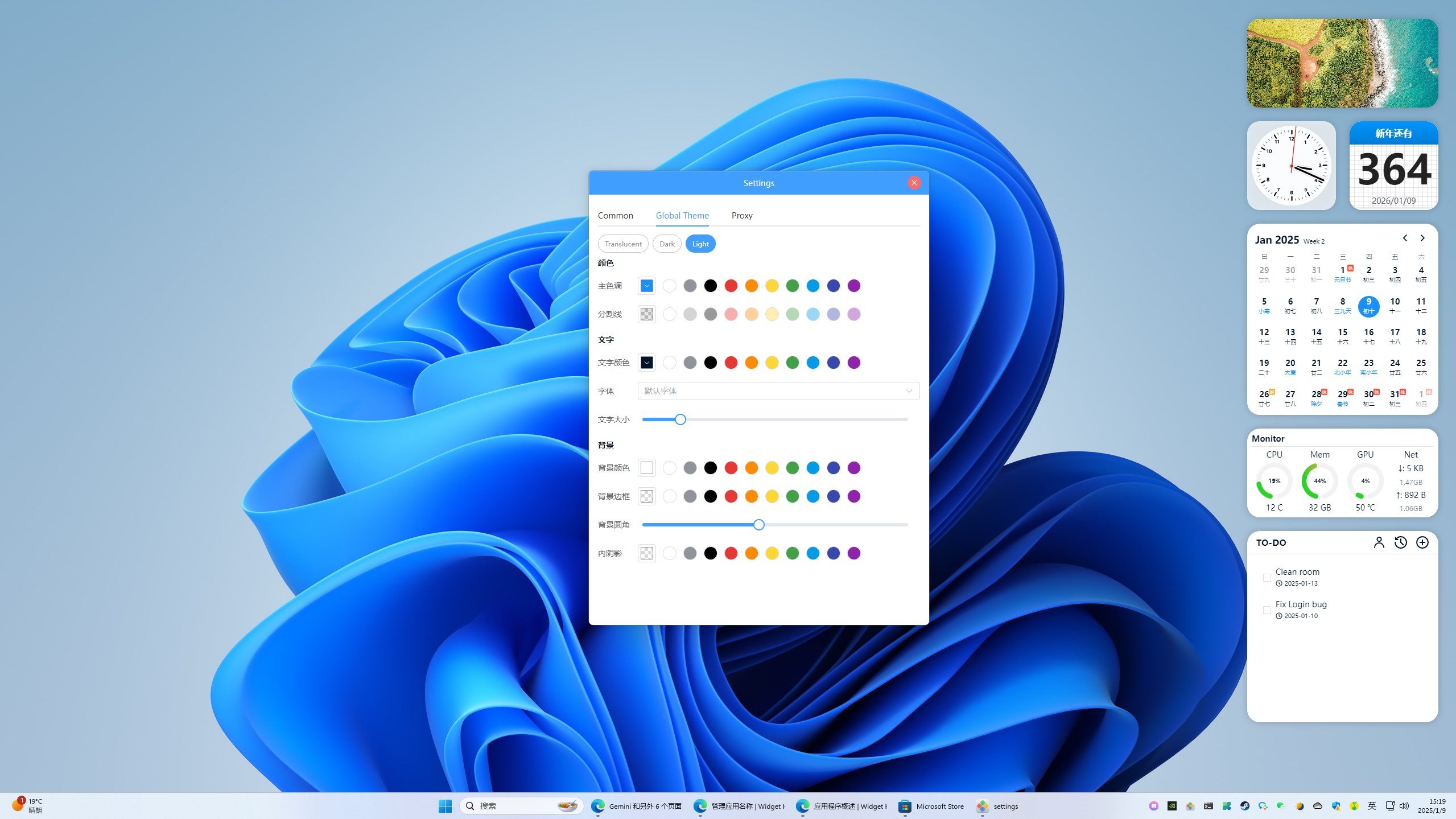Open the TO-DO history clock icon

(1400, 542)
